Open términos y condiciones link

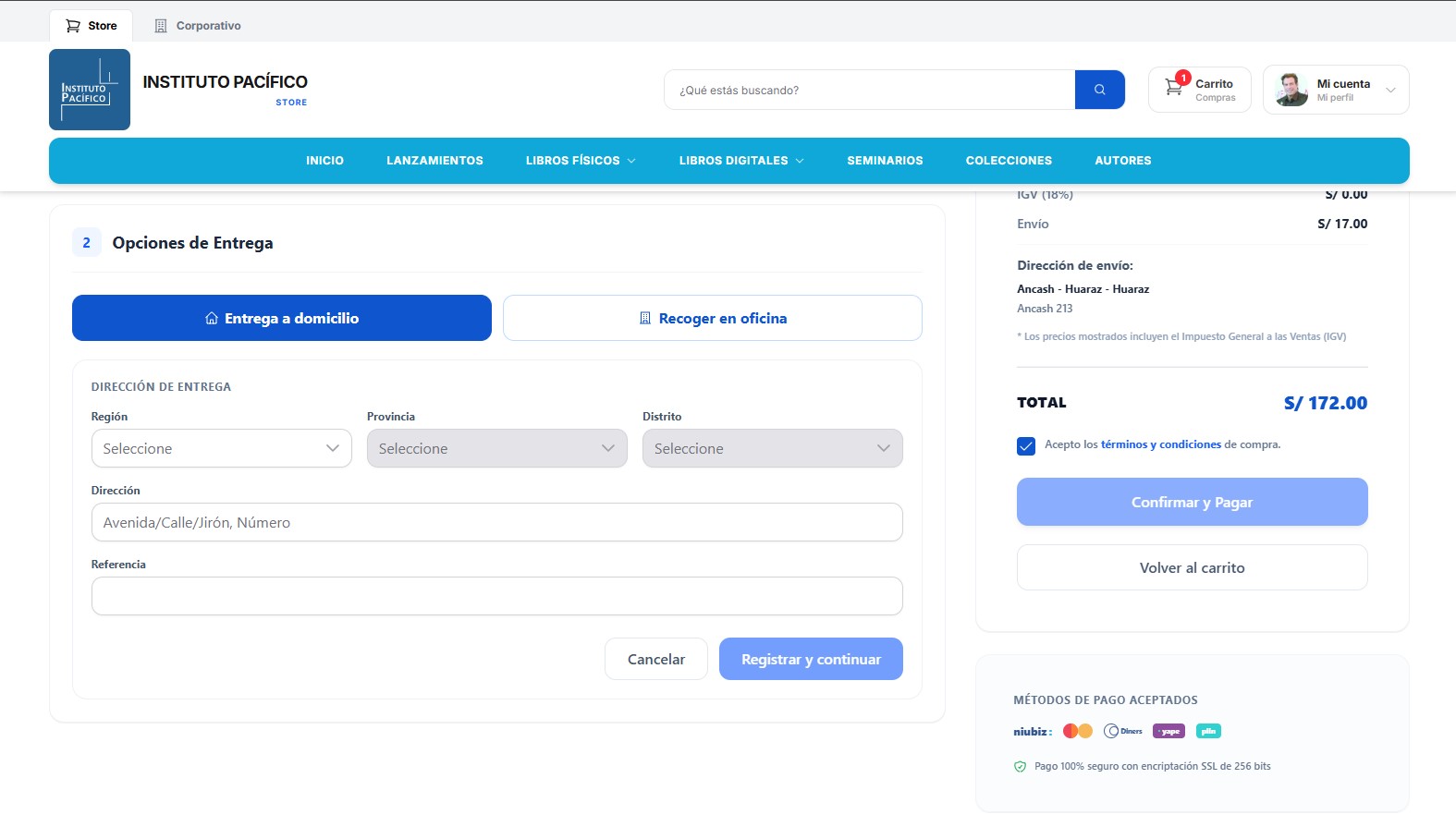tap(1161, 444)
